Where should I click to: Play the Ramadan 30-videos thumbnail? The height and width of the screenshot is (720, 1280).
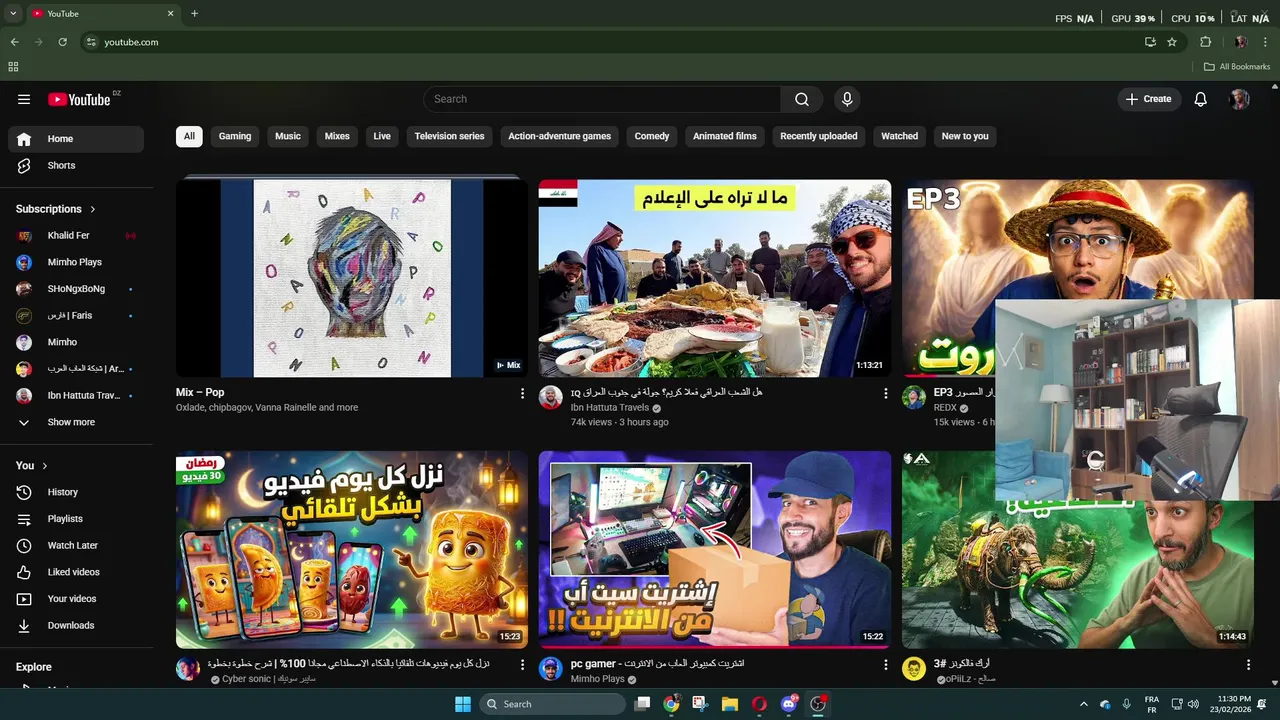(352, 549)
